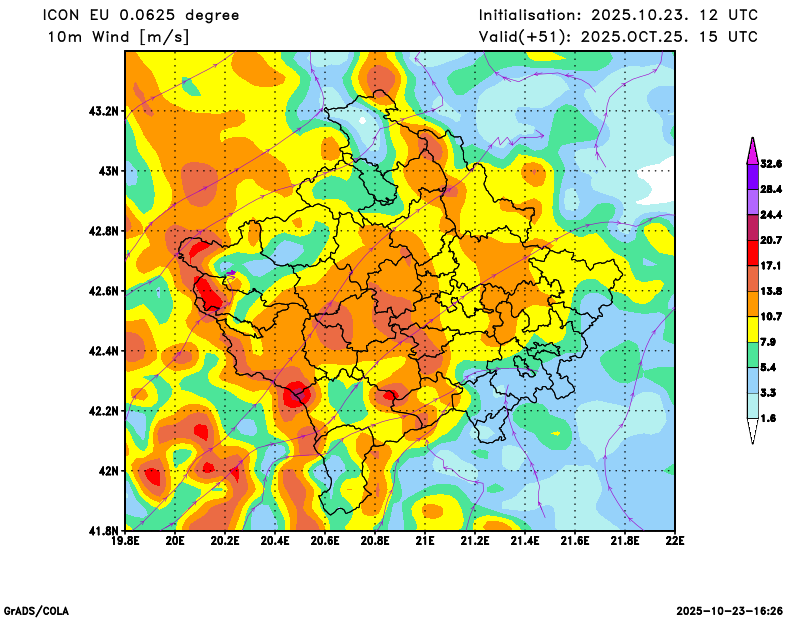Select the Initialisation date text
800x618 pixels.
[618, 15]
